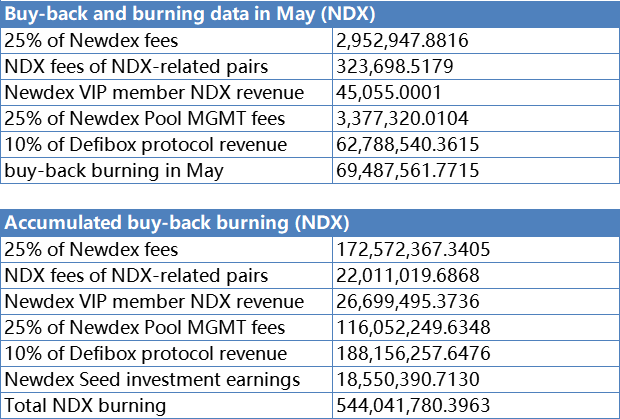This screenshot has width=620, height=419.
Task: Select the value 45,055.0001
Action: tap(389, 92)
